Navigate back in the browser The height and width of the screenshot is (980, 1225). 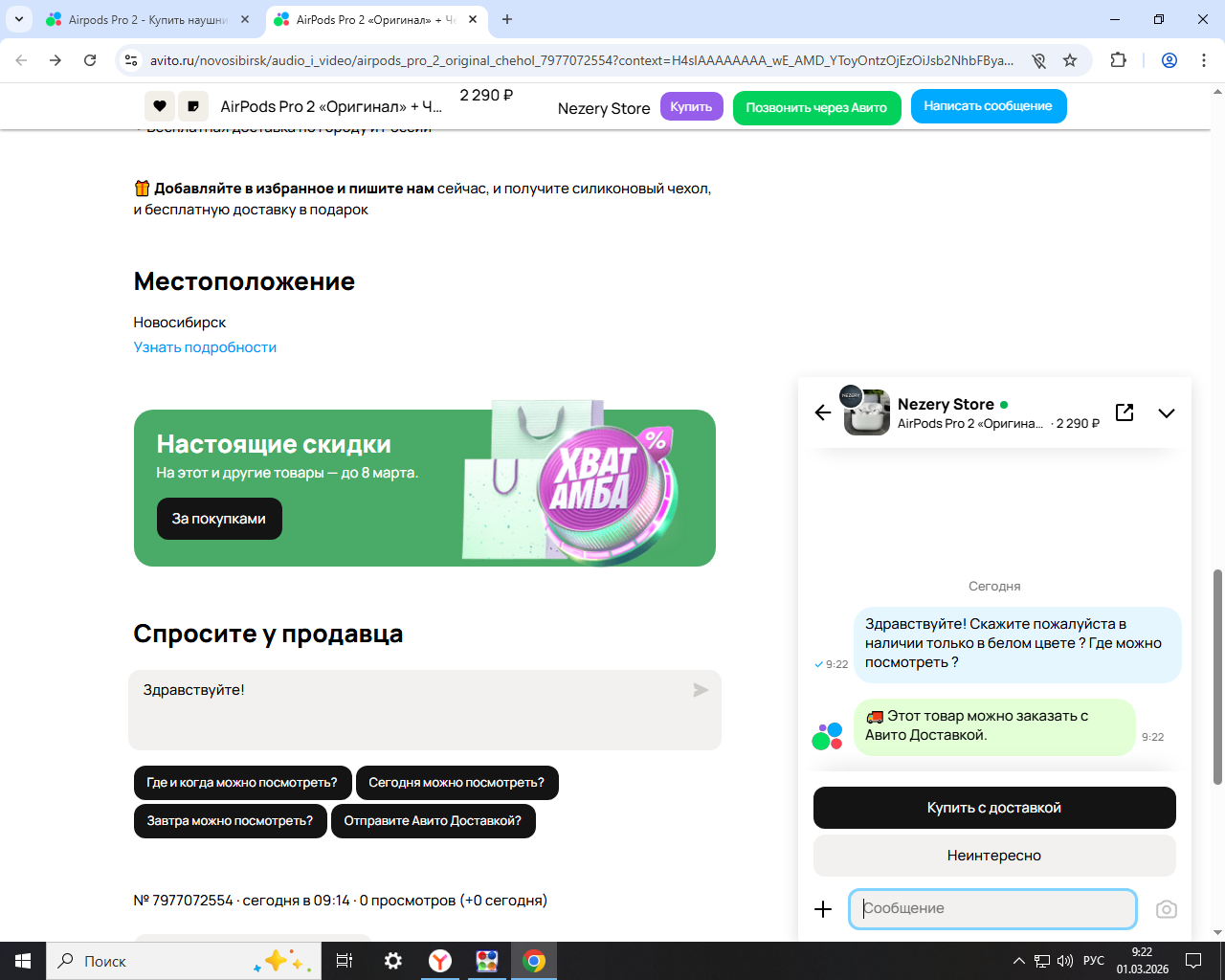pyautogui.click(x=21, y=60)
